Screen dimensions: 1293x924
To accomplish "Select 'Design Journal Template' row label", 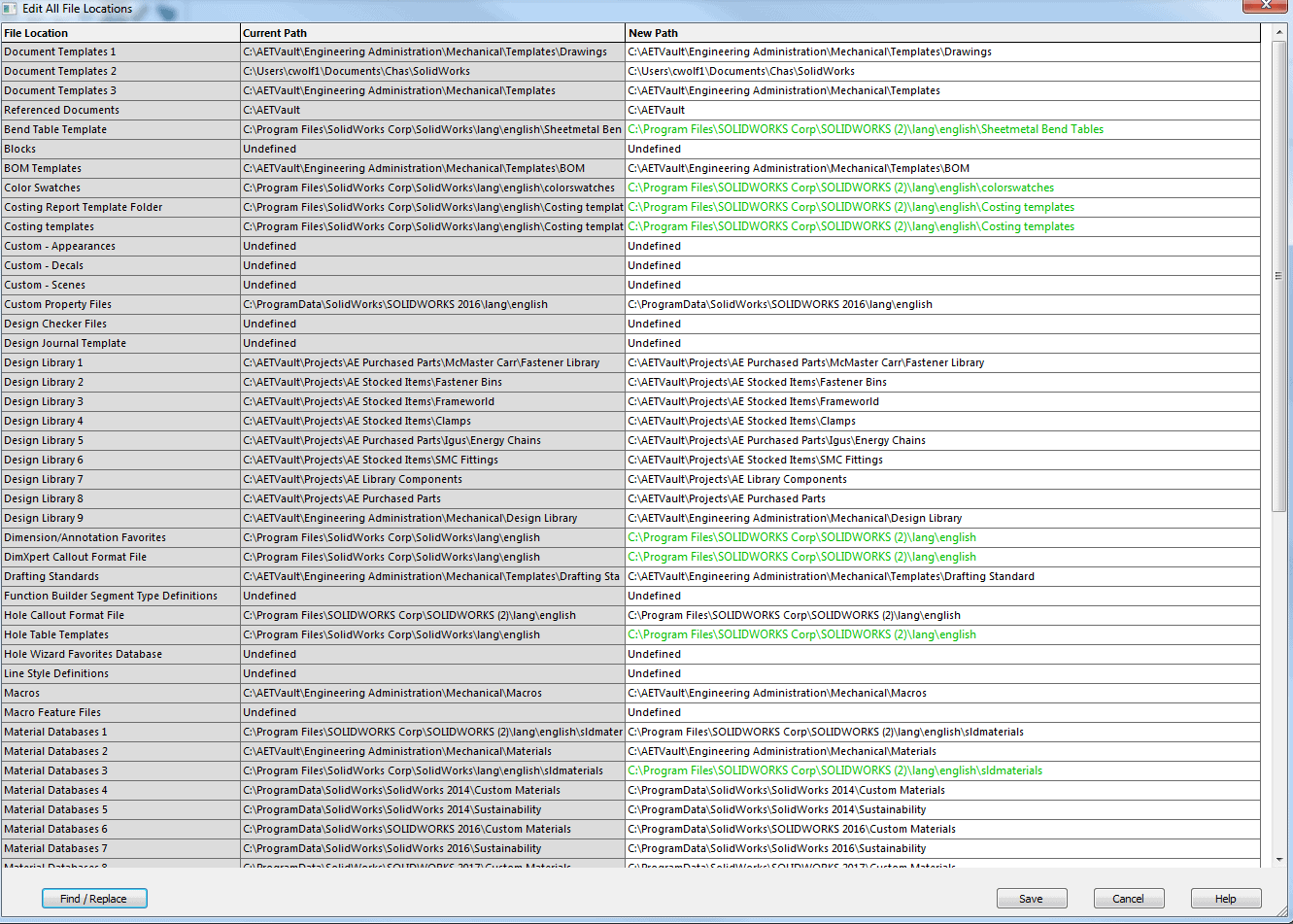I will (120, 343).
